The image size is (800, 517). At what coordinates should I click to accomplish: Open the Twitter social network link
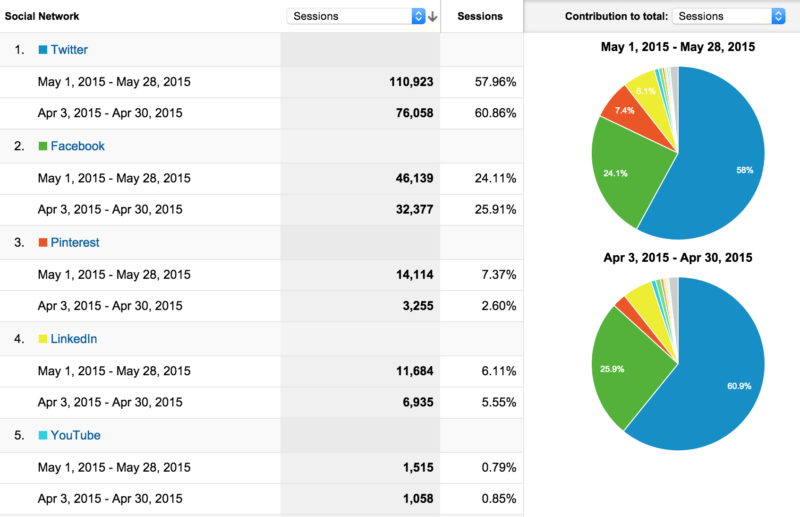69,50
